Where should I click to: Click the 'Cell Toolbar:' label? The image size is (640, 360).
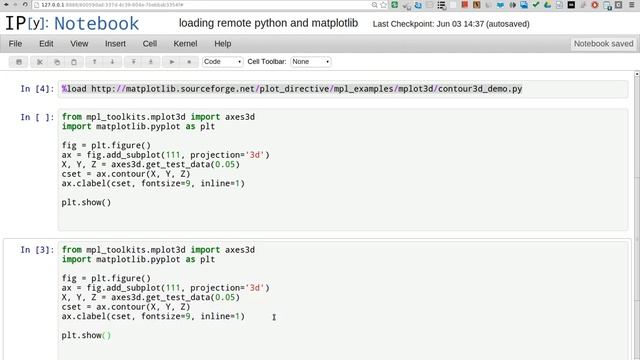(267, 62)
